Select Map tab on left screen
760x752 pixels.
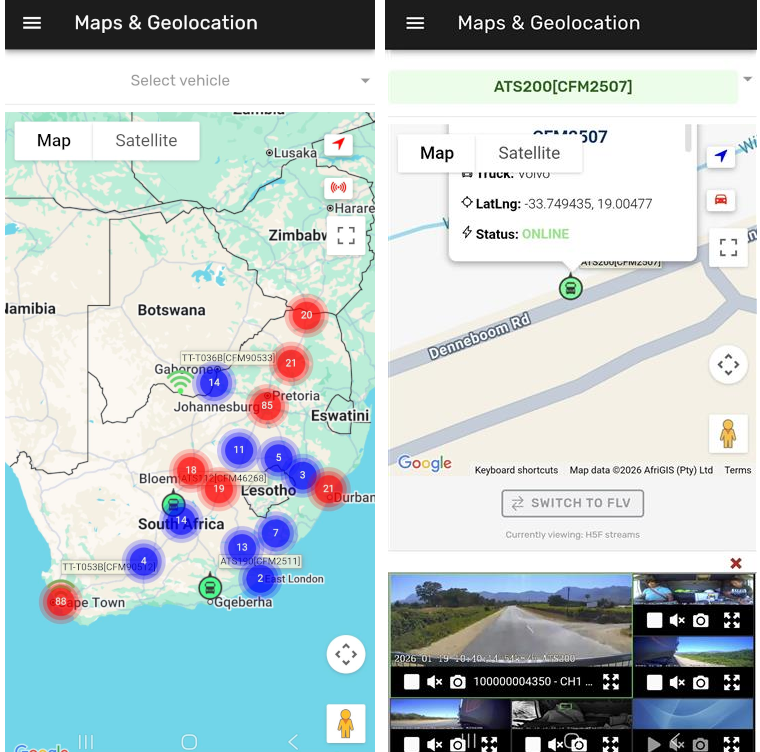tap(54, 141)
